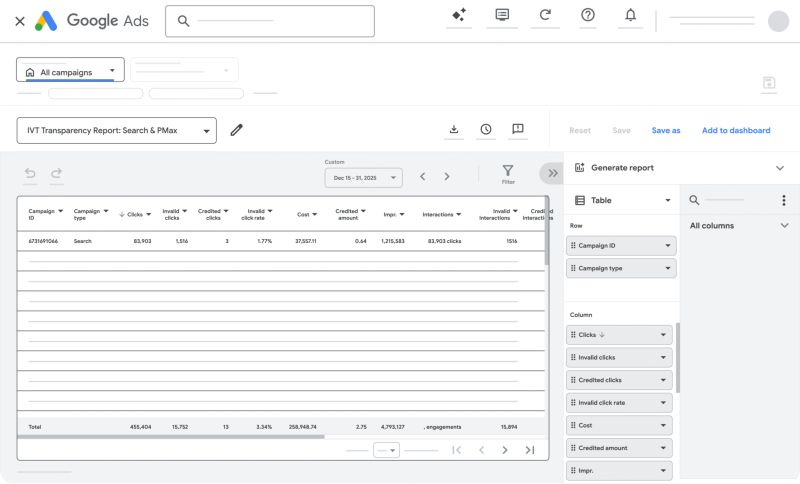Click the 1,215,583 impressions cell
Screen dimensions: 800x484
point(393,241)
